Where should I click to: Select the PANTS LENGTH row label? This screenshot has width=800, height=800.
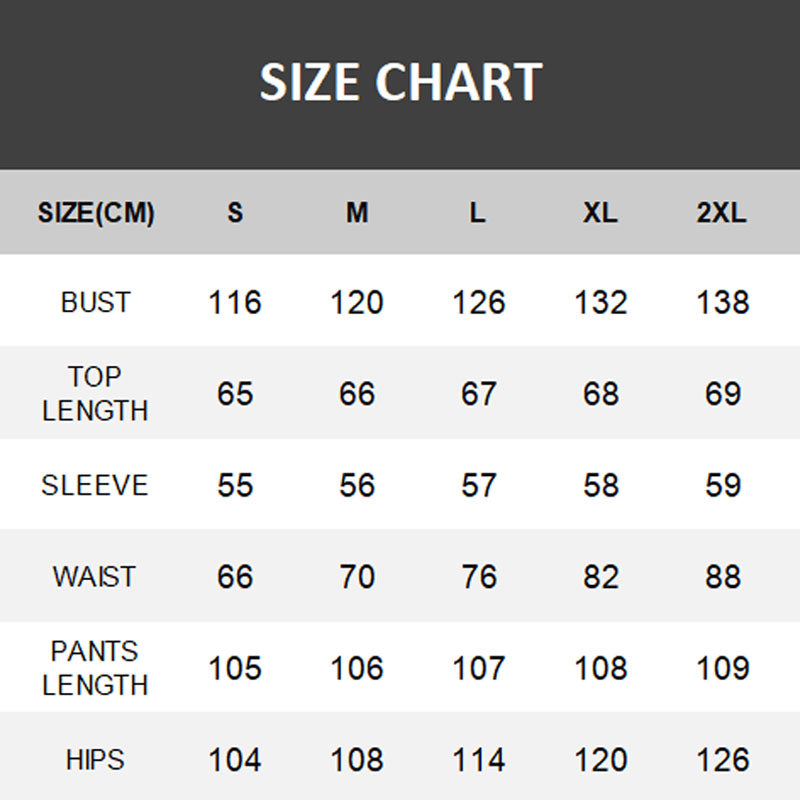95,668
